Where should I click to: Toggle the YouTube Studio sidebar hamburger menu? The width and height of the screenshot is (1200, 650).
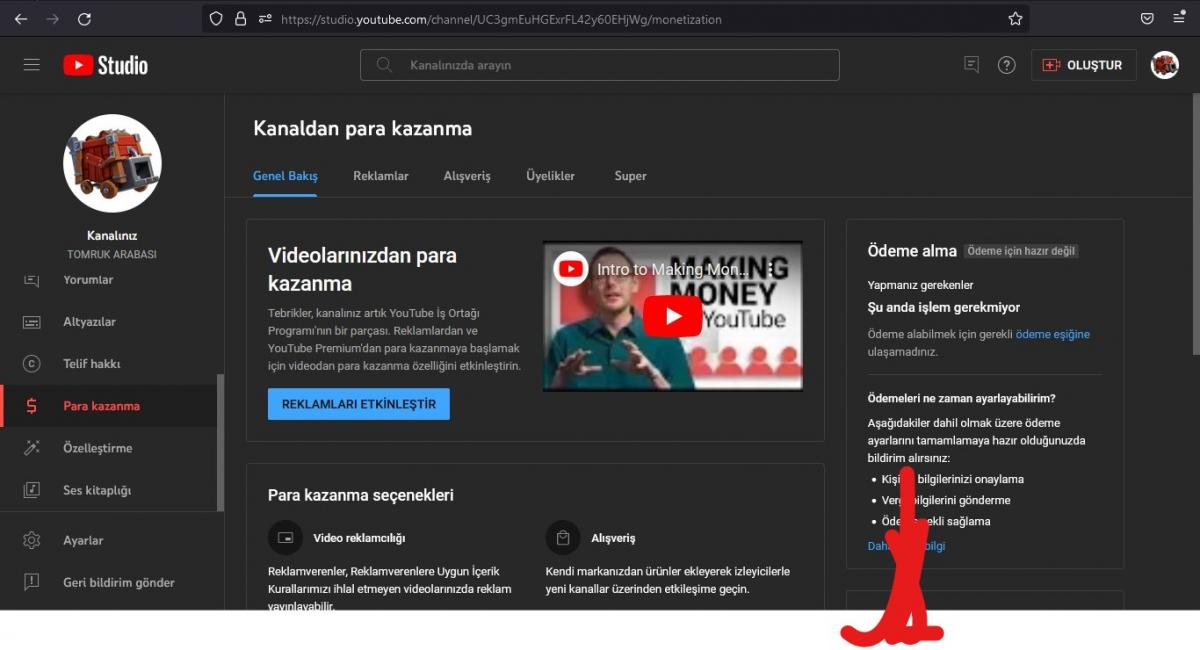[x=32, y=65]
